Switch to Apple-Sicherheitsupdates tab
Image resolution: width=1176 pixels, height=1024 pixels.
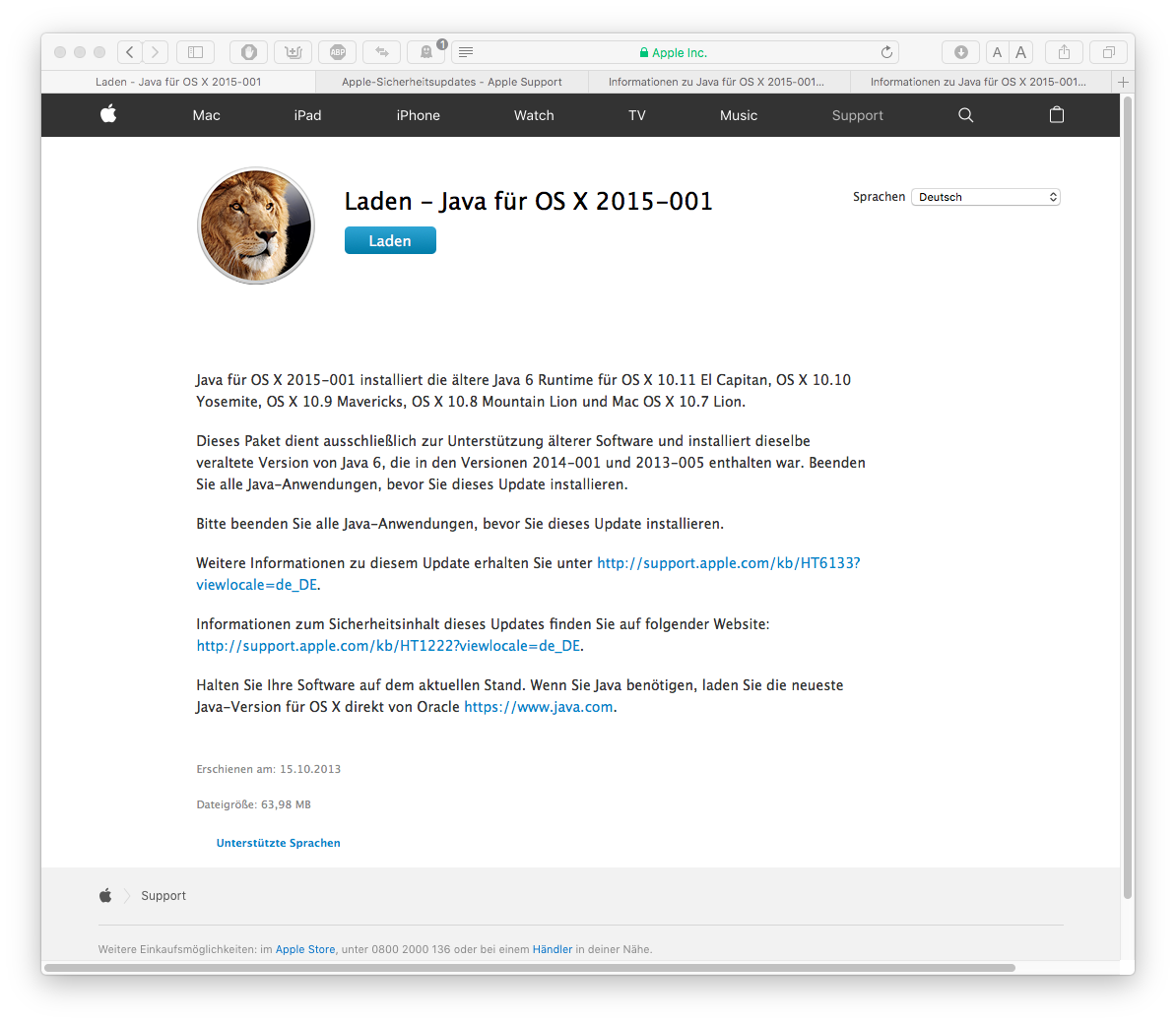pos(451,82)
